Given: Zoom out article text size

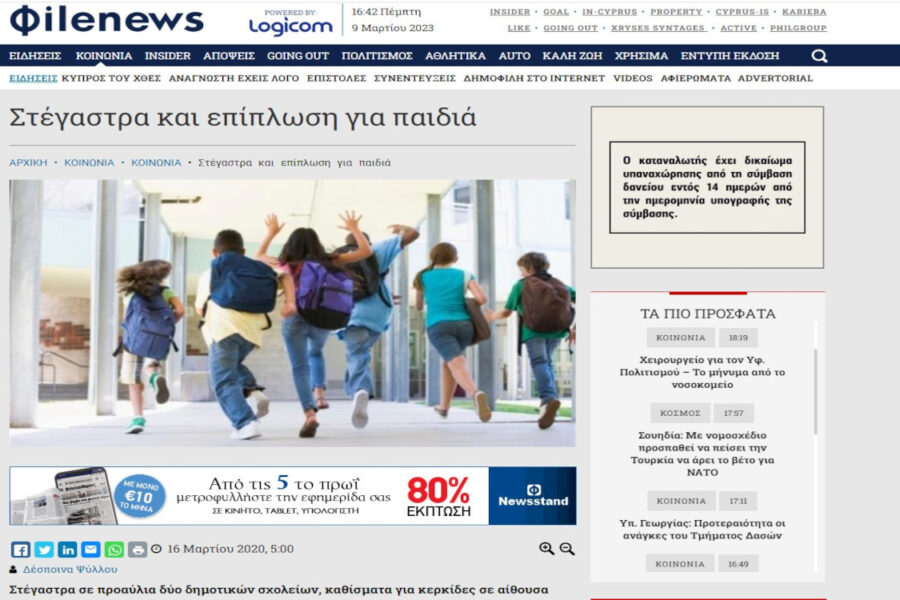Looking at the screenshot, I should pyautogui.click(x=567, y=548).
